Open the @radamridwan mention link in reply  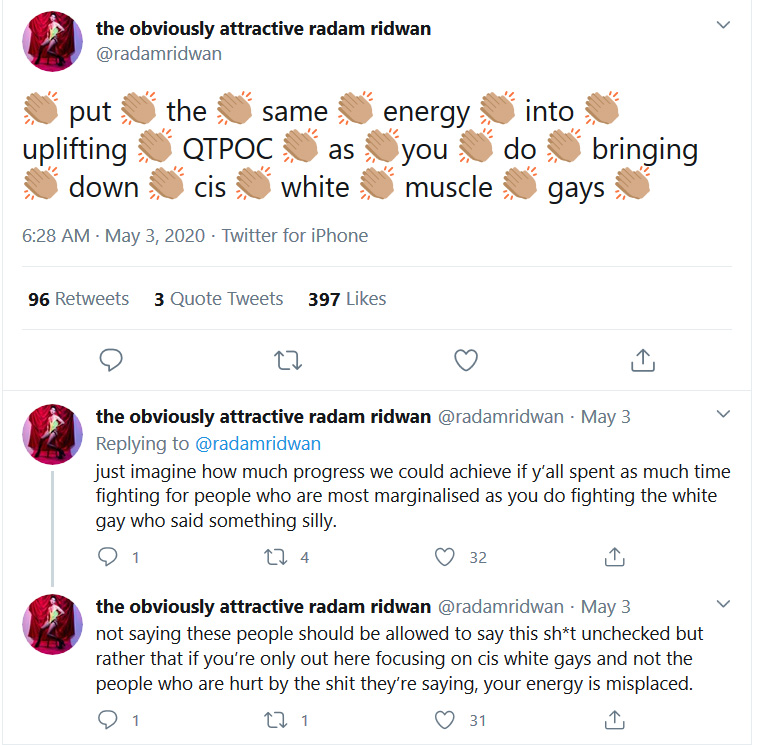click(x=258, y=444)
